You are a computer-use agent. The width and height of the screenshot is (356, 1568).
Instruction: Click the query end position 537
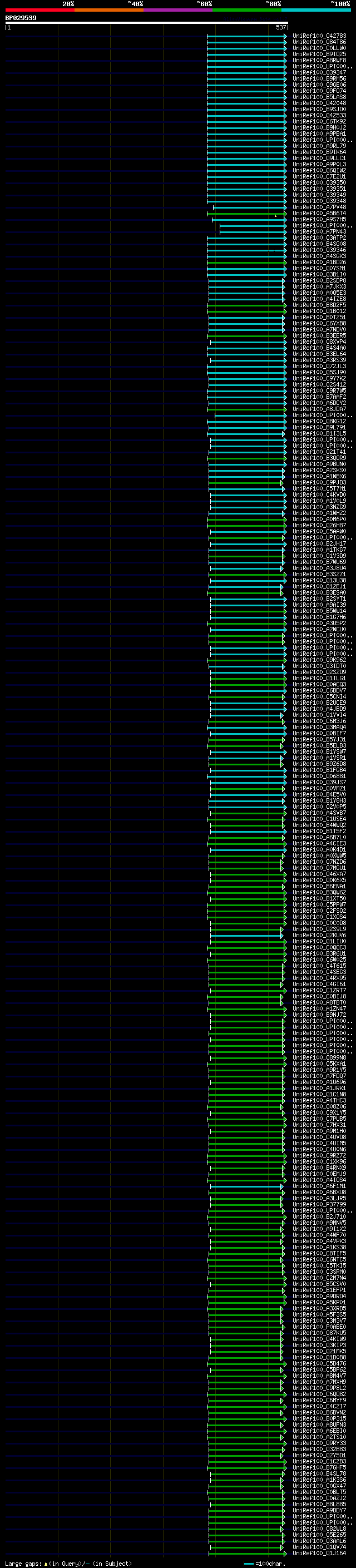point(280,27)
